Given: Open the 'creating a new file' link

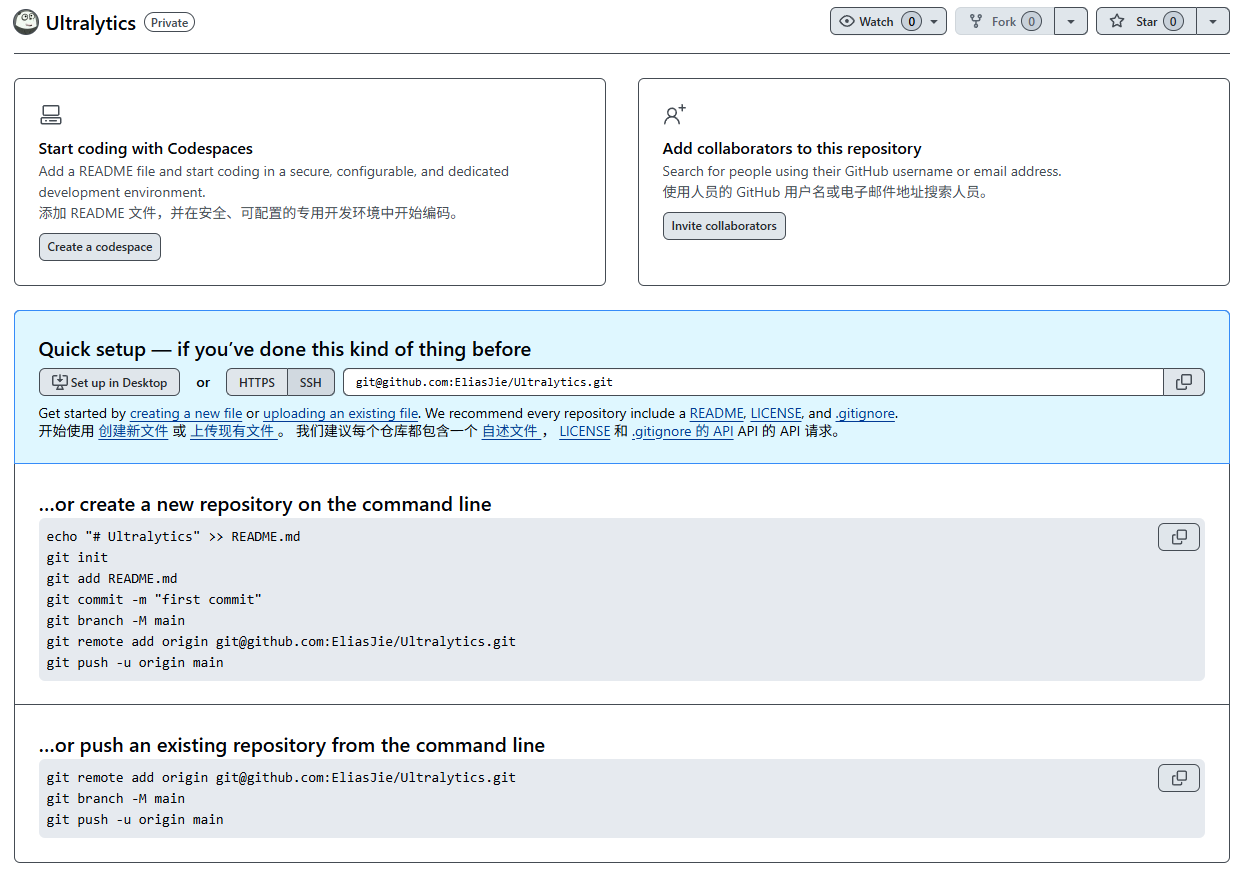Looking at the screenshot, I should click(186, 413).
